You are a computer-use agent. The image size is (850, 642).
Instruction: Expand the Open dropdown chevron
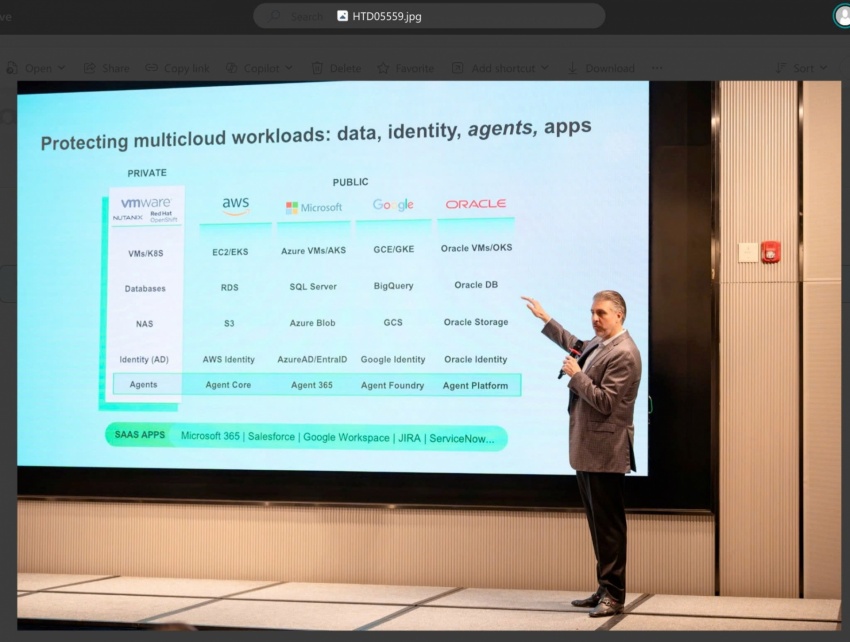[61, 67]
